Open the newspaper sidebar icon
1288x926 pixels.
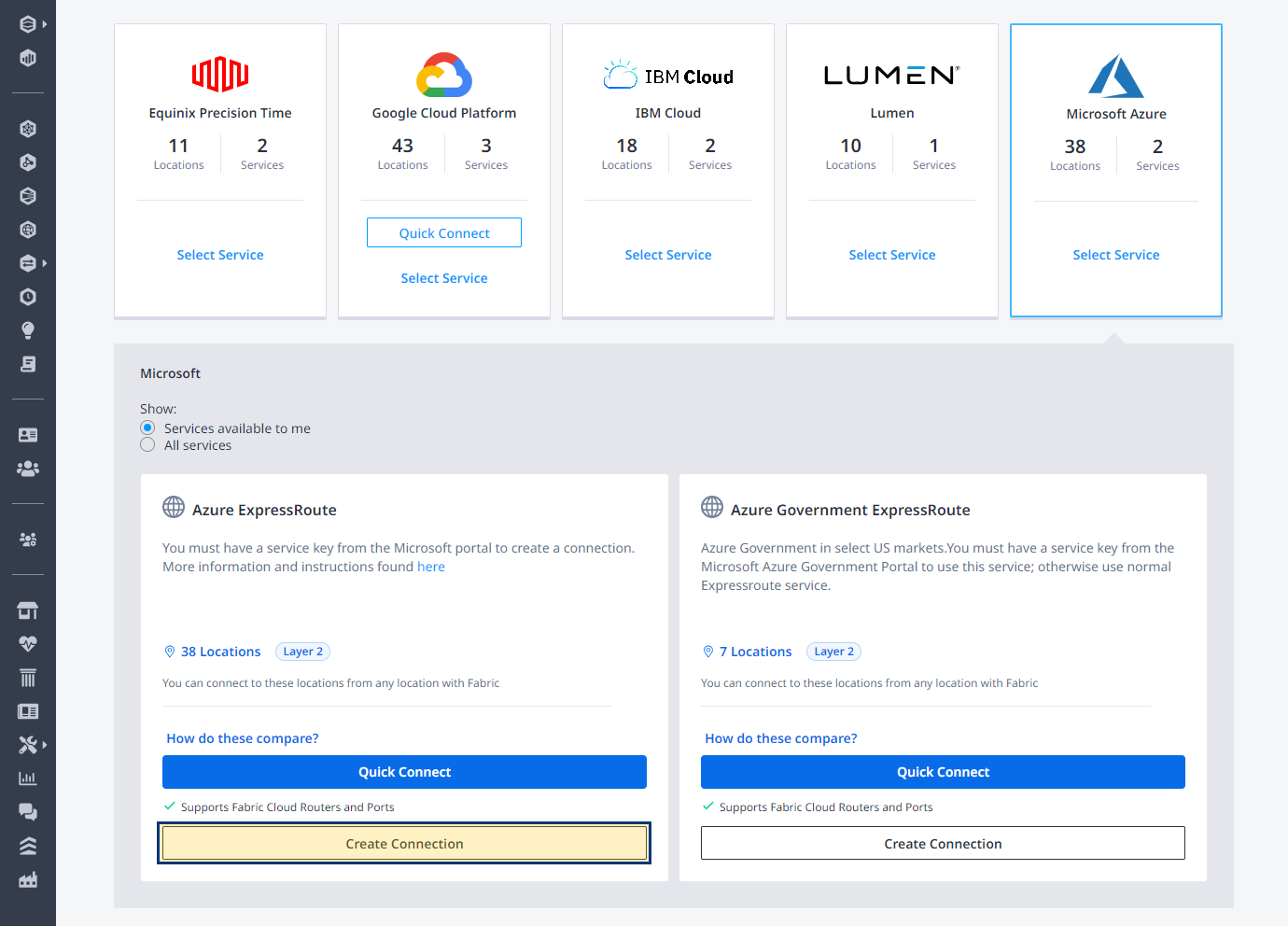pos(28,711)
